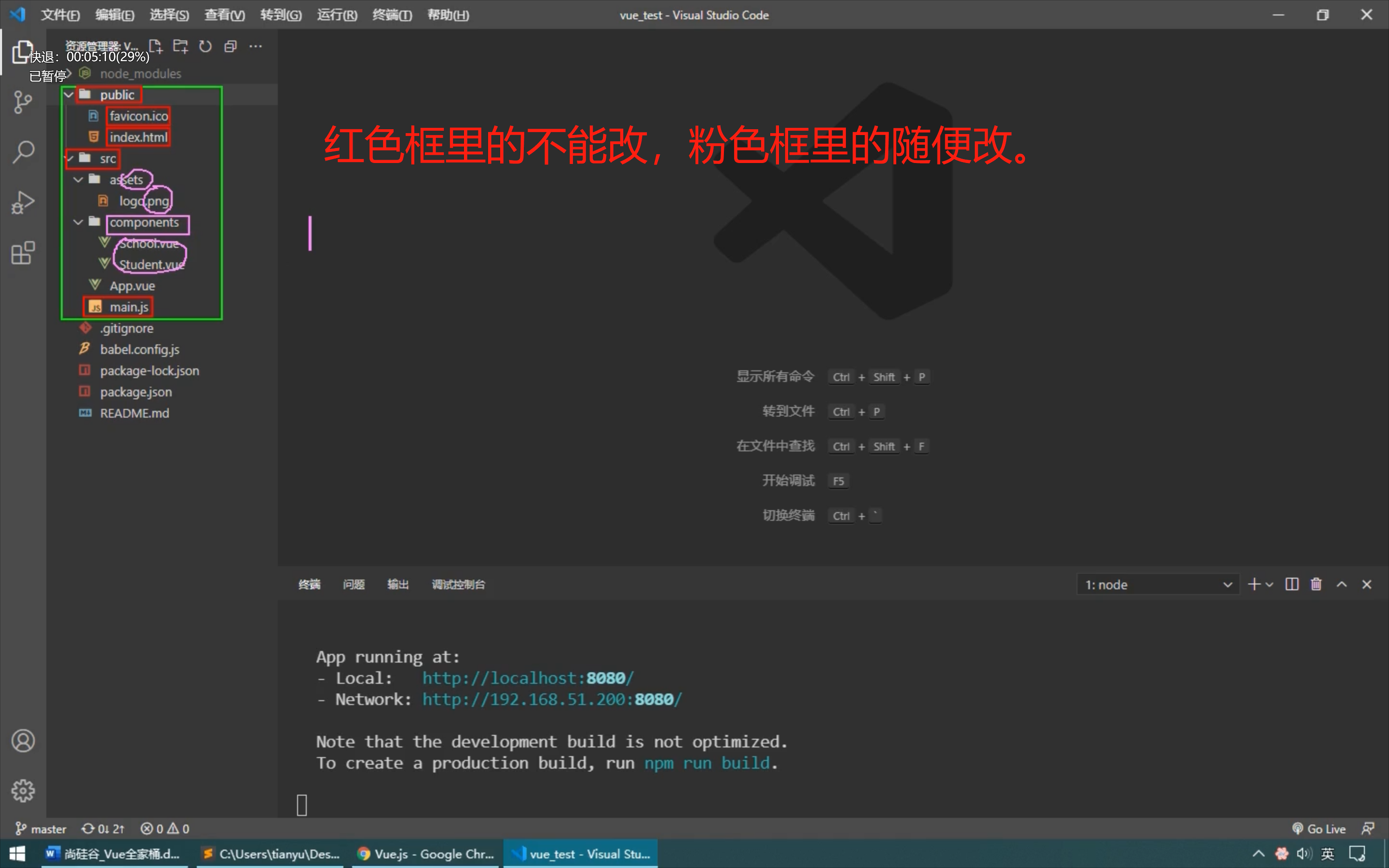Open the Manage gear icon
The height and width of the screenshot is (868, 1389).
point(23,790)
